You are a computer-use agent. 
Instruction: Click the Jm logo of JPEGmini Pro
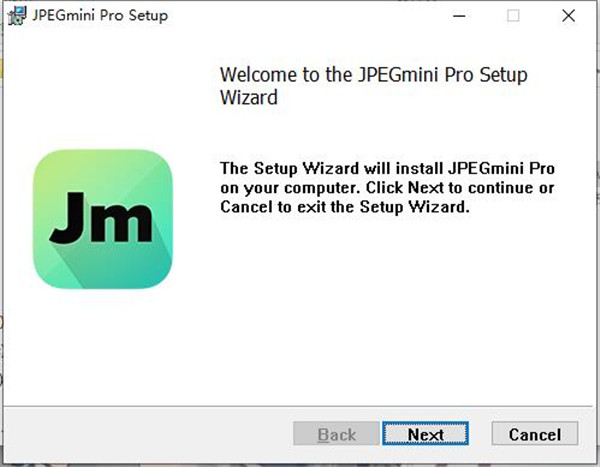103,219
